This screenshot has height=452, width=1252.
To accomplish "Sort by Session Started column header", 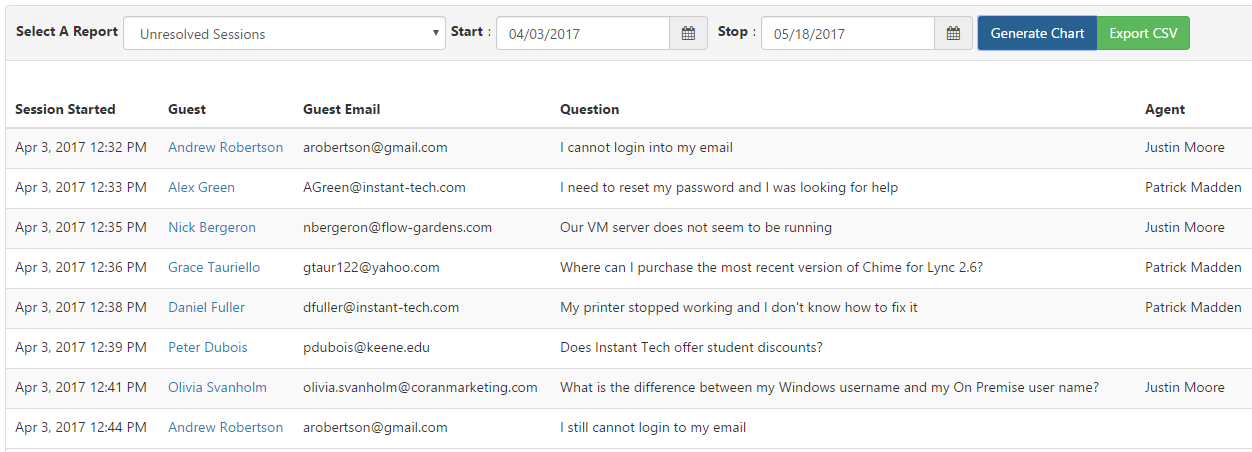I will pos(65,109).
